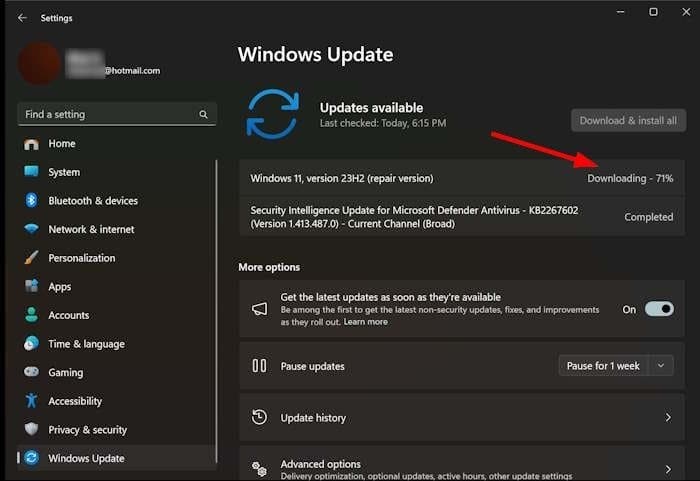Click the Advanced options gear icon

(x=259, y=468)
